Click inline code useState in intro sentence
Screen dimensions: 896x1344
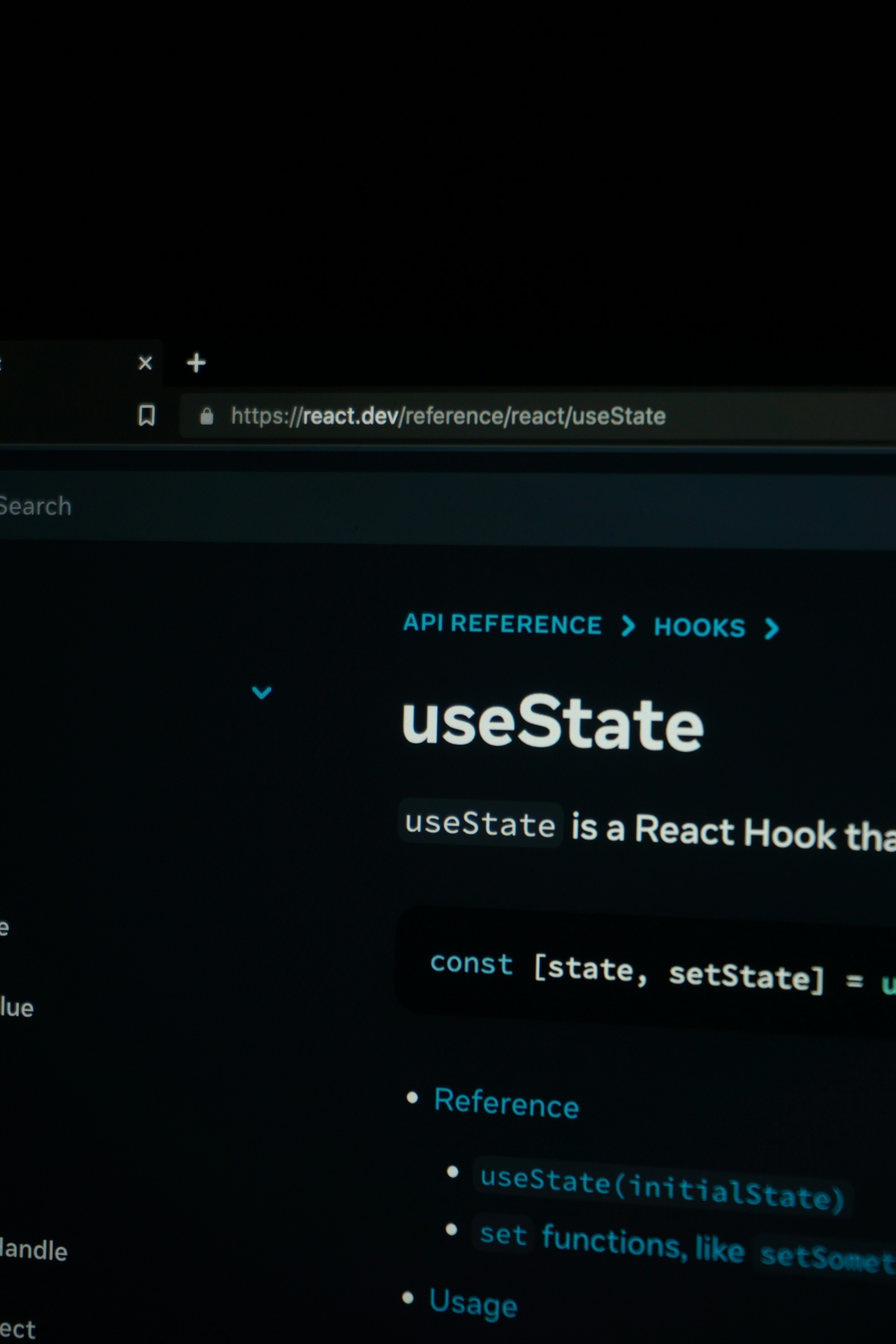point(480,823)
